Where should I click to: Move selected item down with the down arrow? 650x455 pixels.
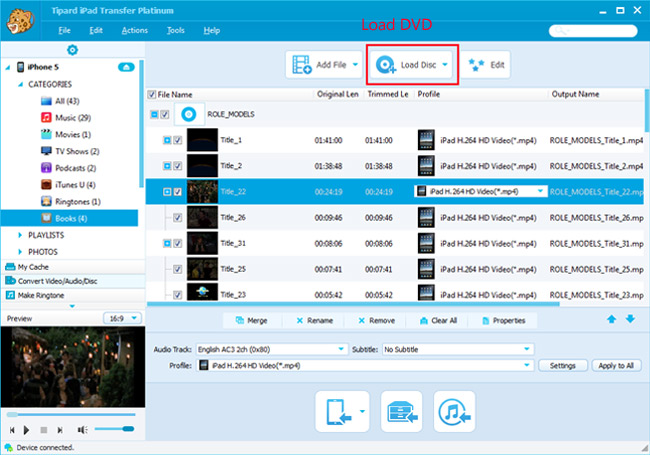(631, 319)
